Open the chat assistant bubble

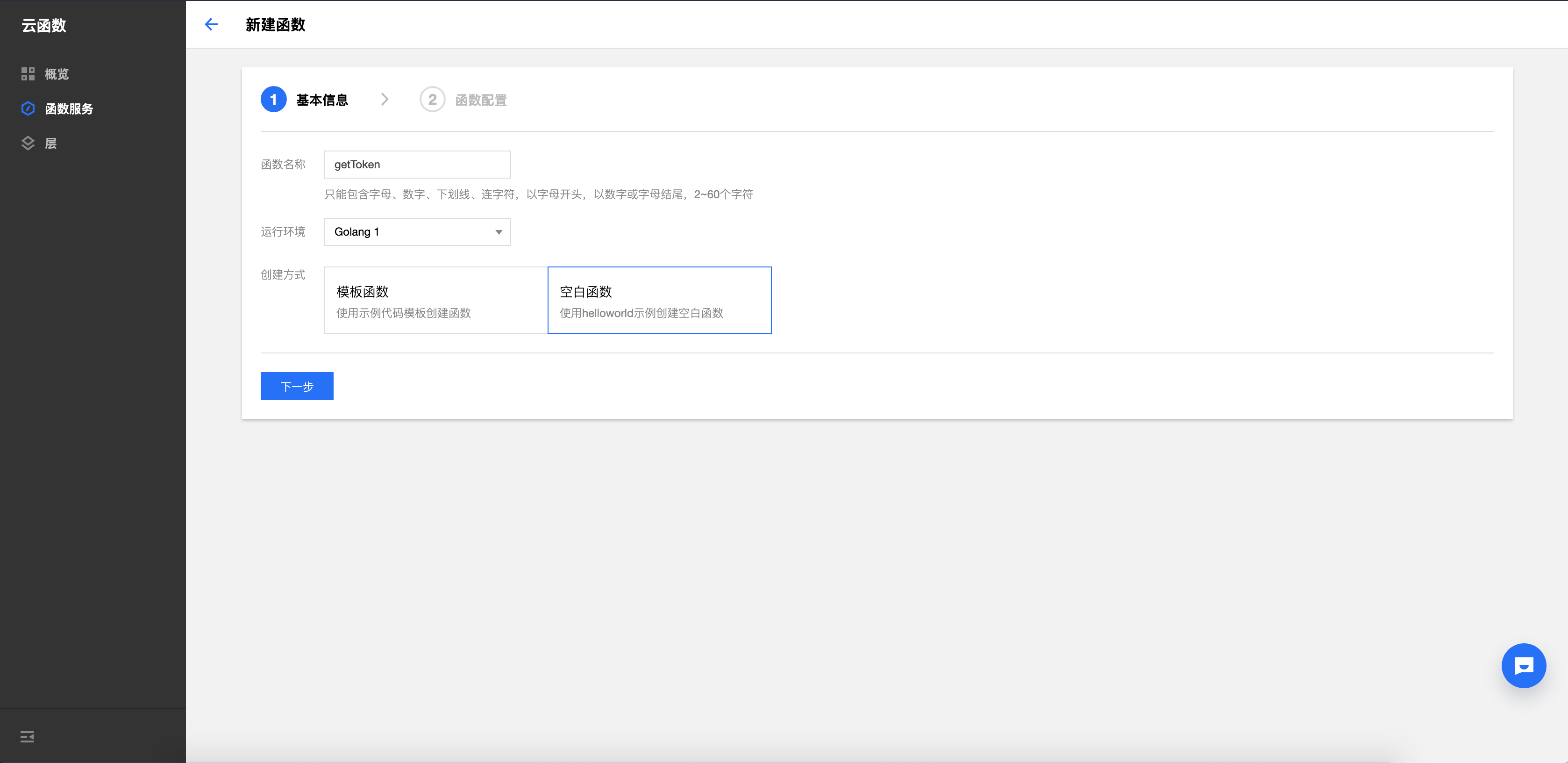click(x=1524, y=666)
